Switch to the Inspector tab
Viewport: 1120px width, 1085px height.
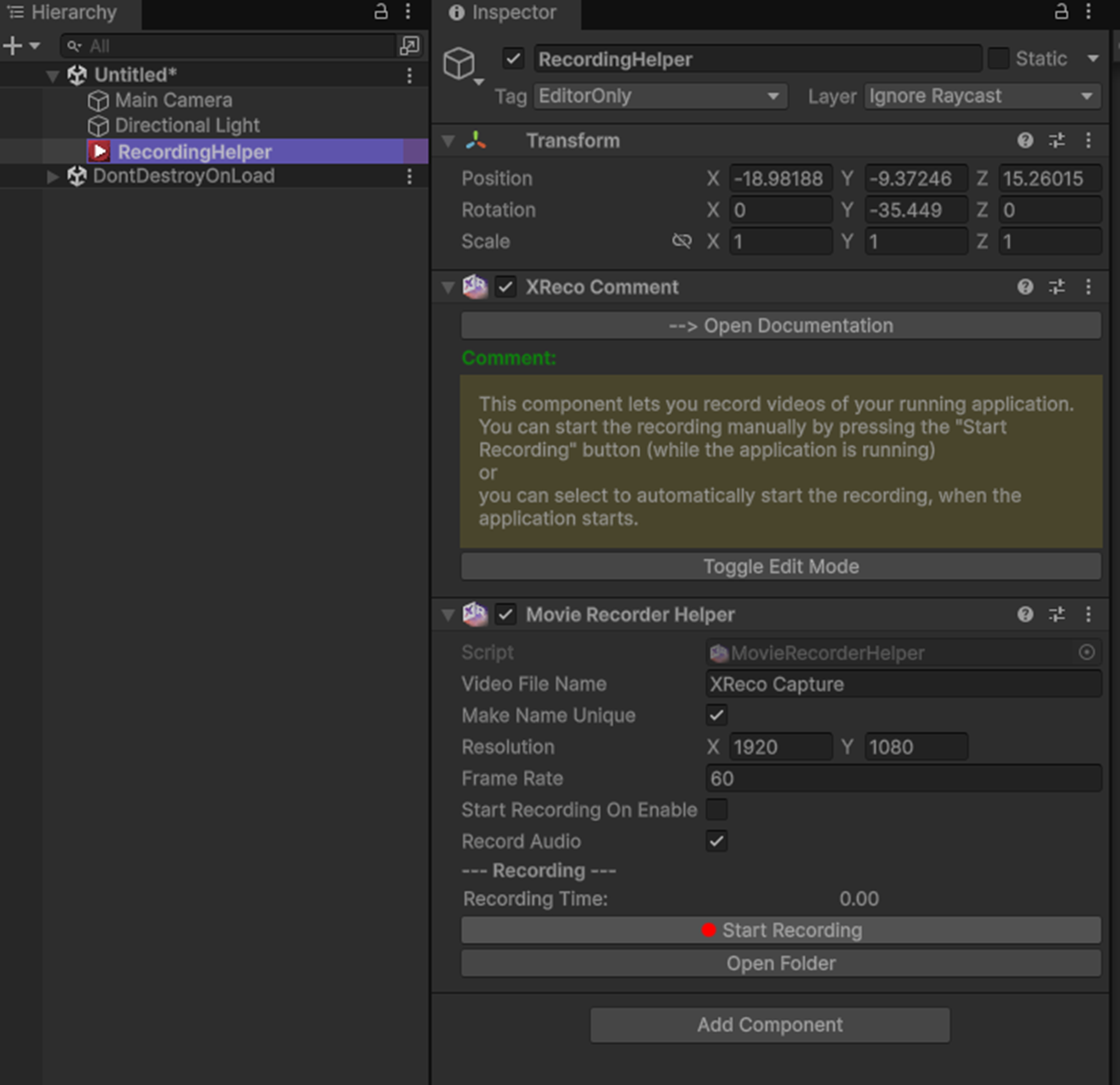(503, 13)
